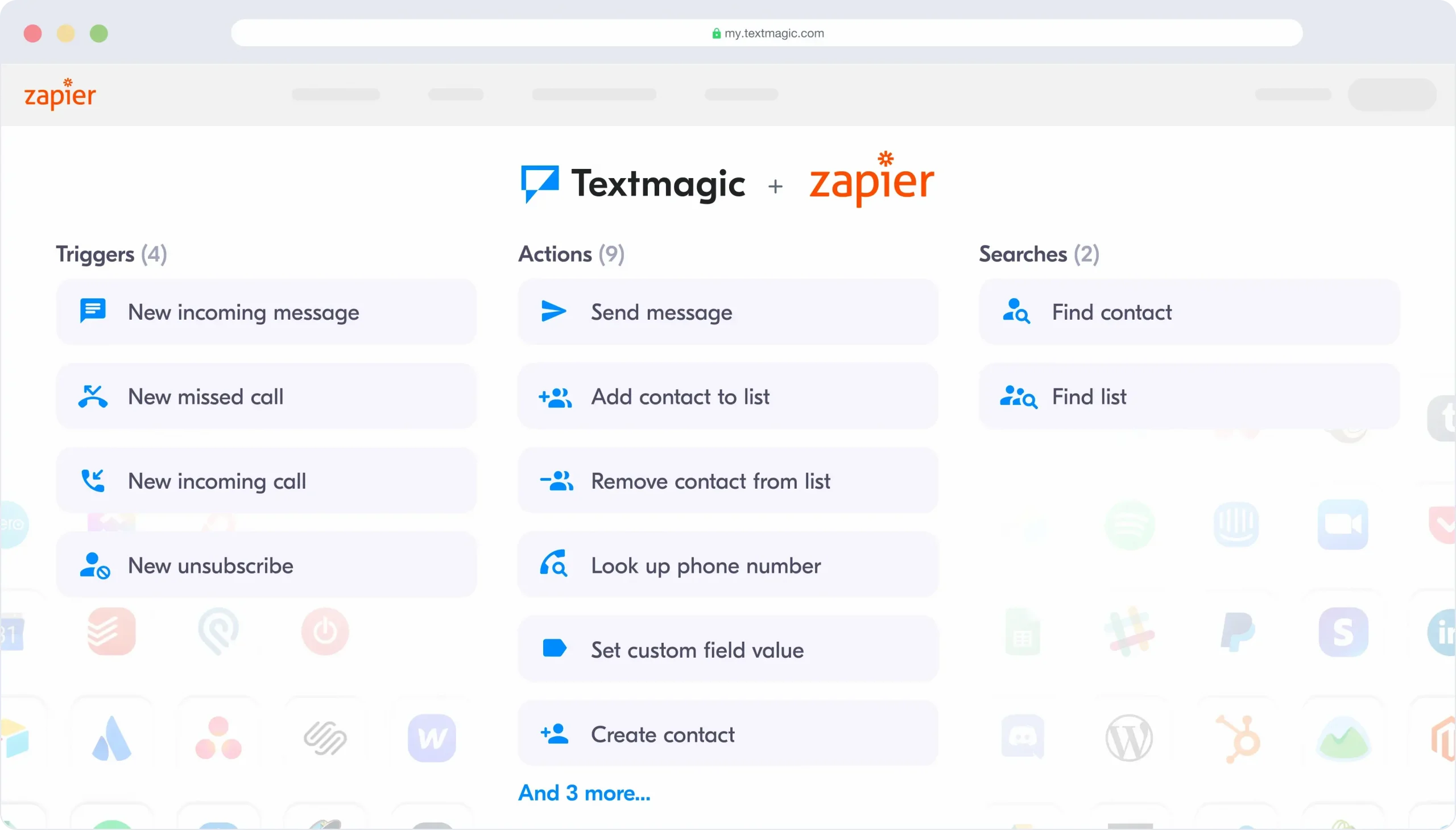Click the faded Spotify app icon

click(x=1130, y=525)
